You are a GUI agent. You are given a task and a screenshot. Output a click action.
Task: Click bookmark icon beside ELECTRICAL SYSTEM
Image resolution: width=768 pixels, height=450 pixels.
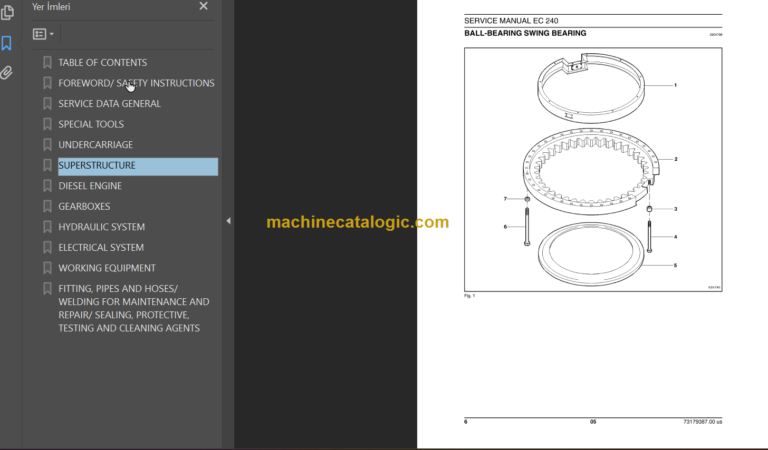pyautogui.click(x=48, y=248)
